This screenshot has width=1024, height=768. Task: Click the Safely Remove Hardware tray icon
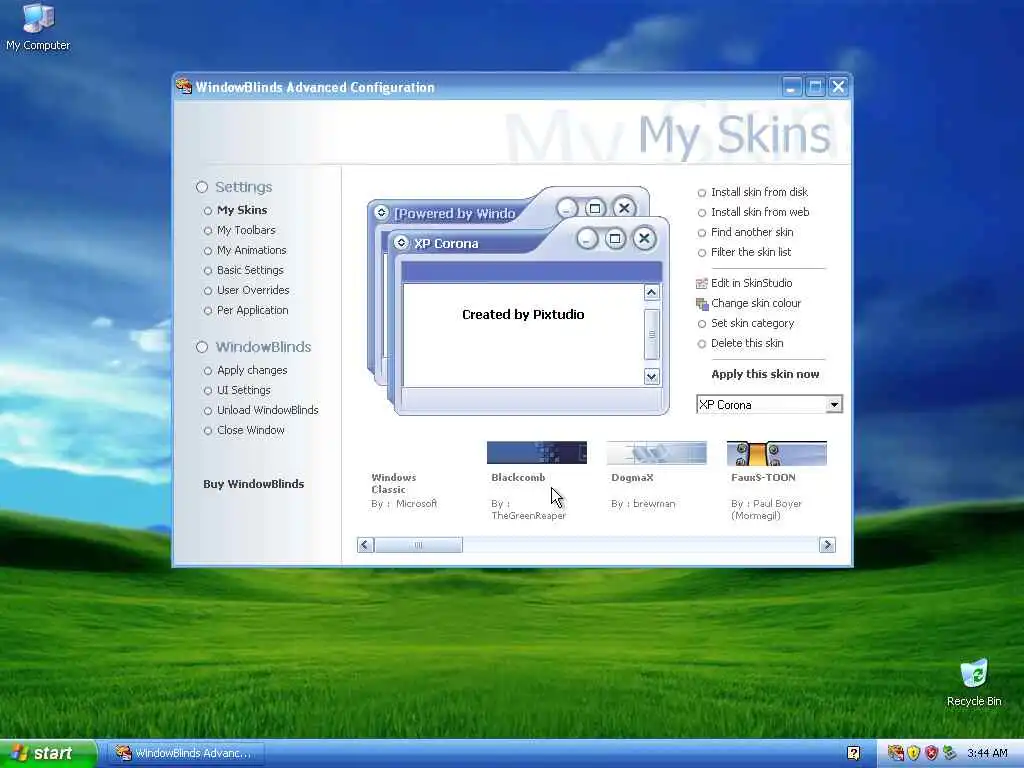click(x=949, y=753)
